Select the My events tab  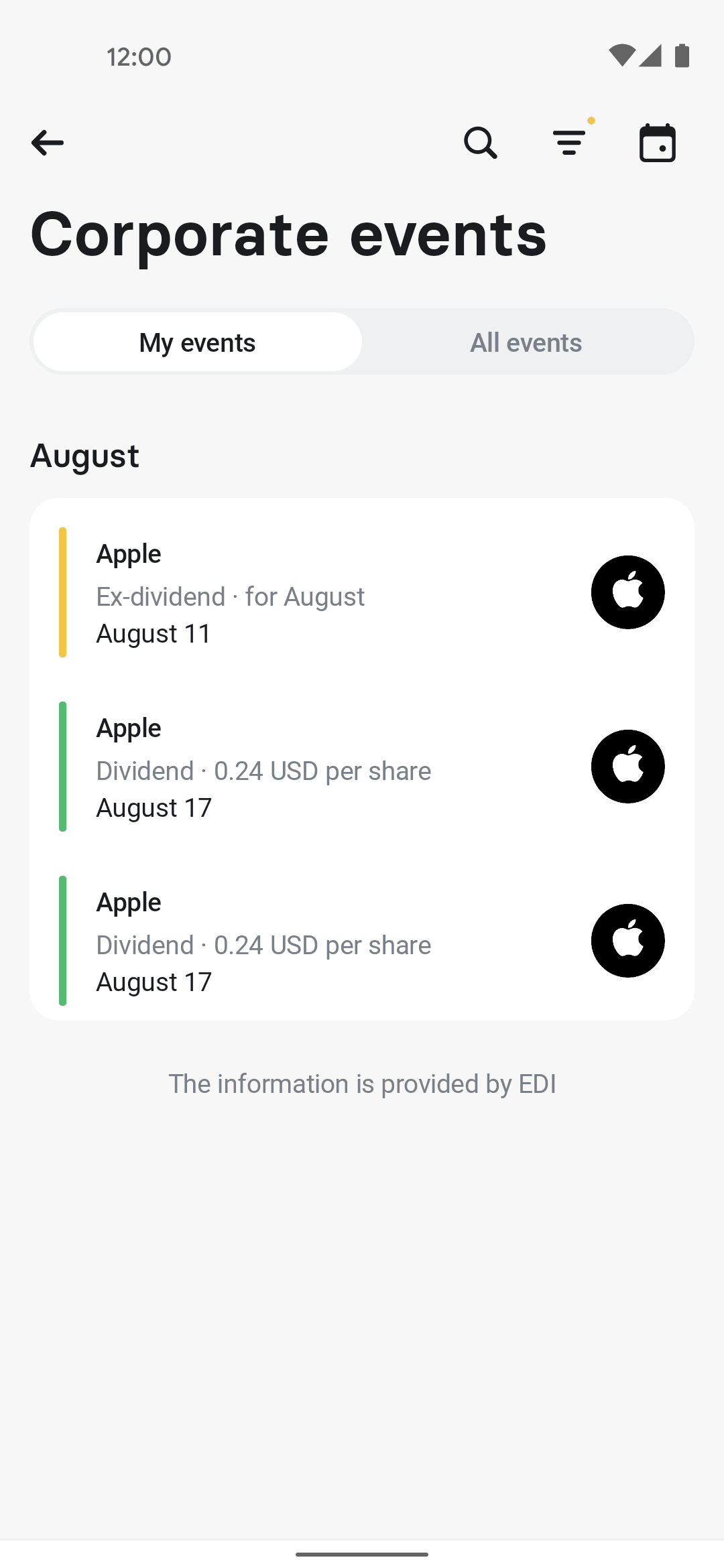coord(198,342)
